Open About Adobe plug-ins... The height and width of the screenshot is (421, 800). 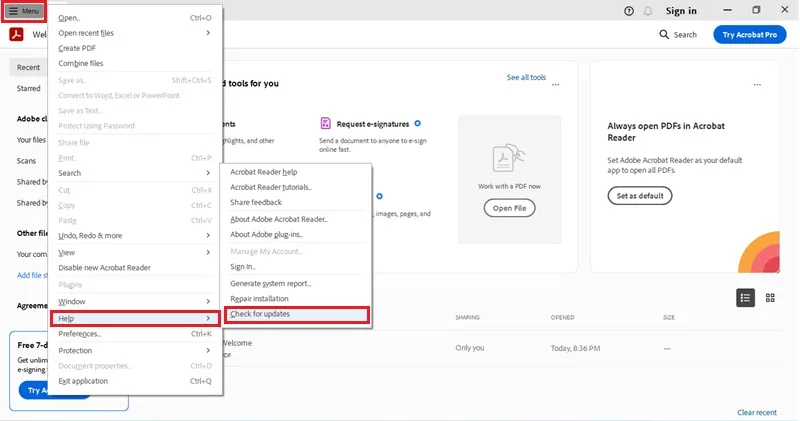pyautogui.click(x=296, y=234)
